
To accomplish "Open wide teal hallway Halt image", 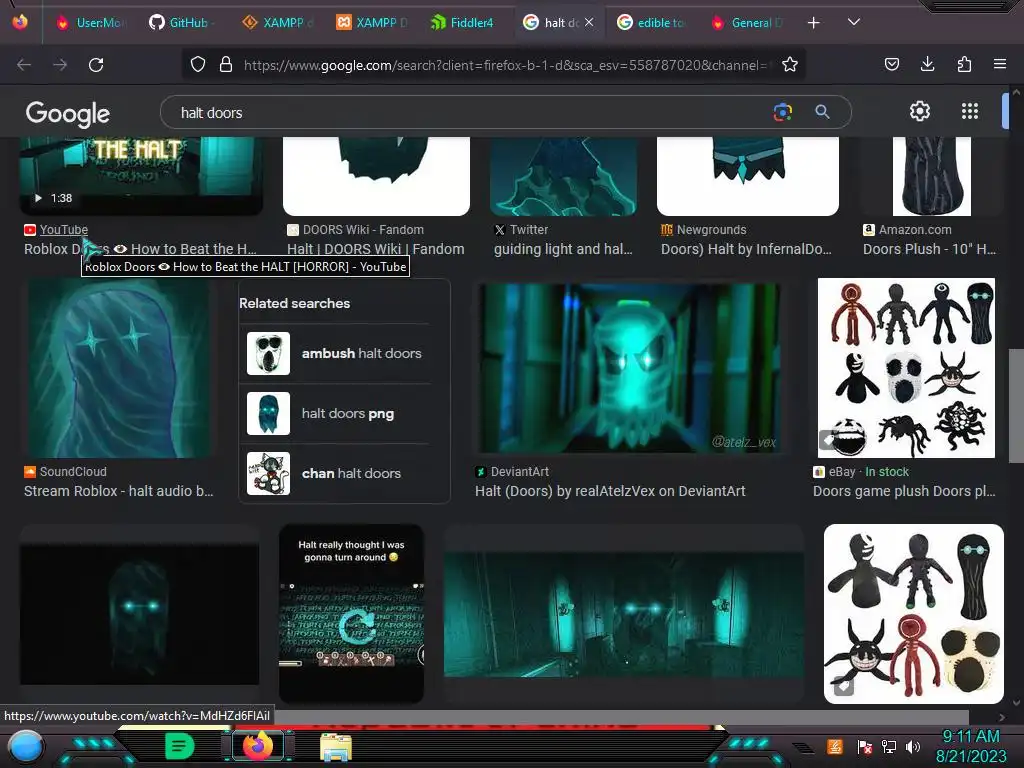I will (624, 615).
